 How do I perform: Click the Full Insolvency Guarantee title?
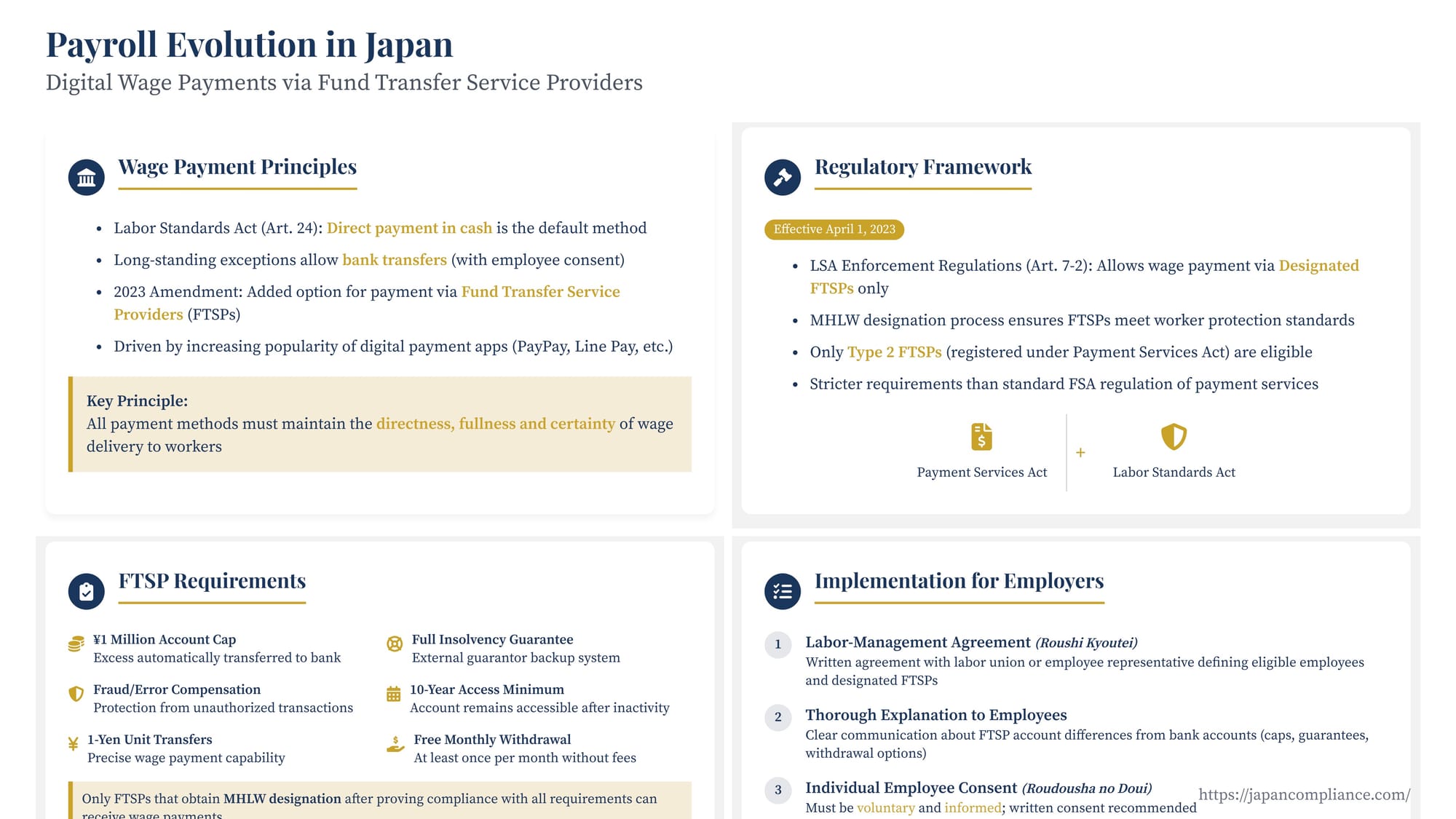coord(492,639)
